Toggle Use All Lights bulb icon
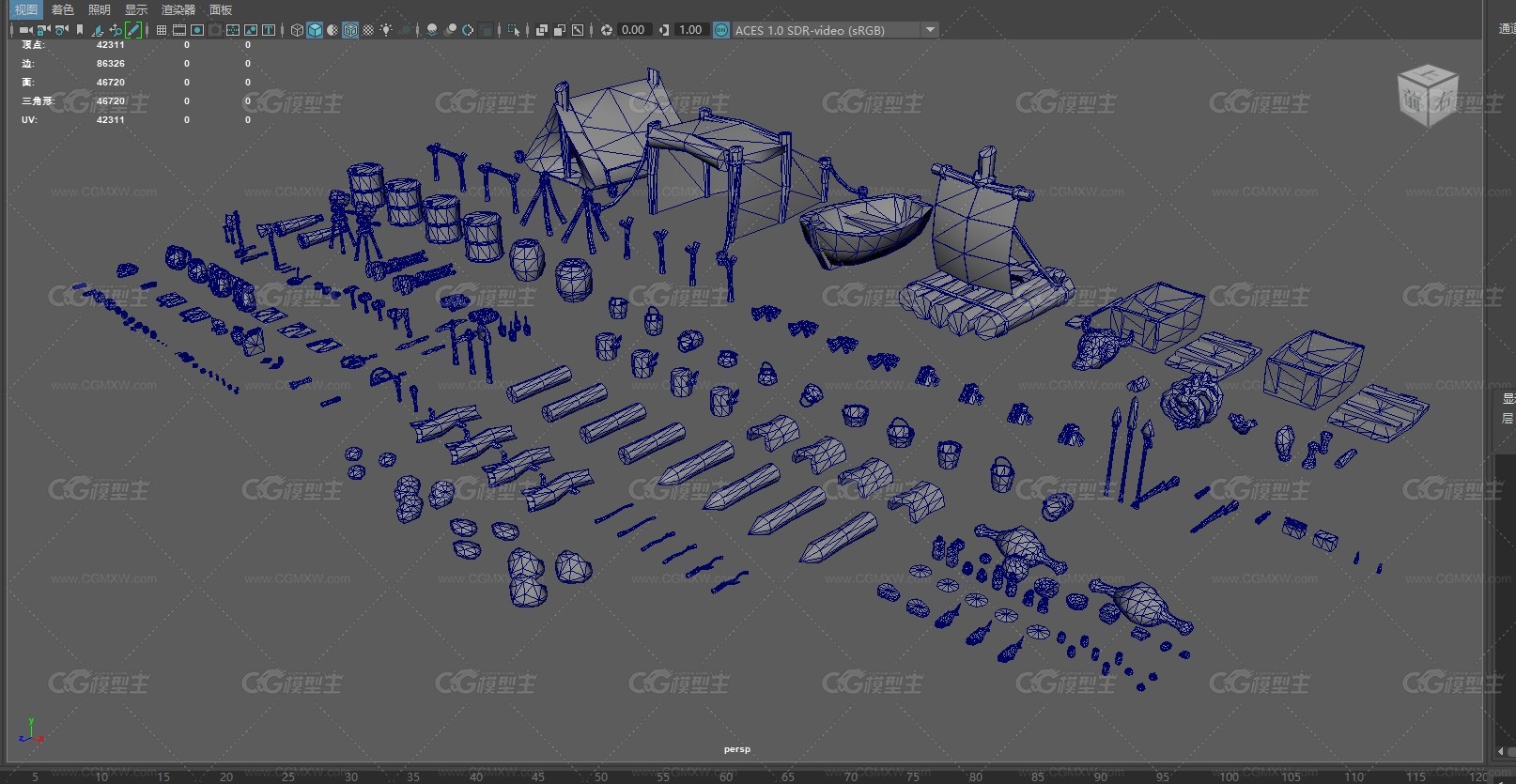The height and width of the screenshot is (784, 1516). 386,30
